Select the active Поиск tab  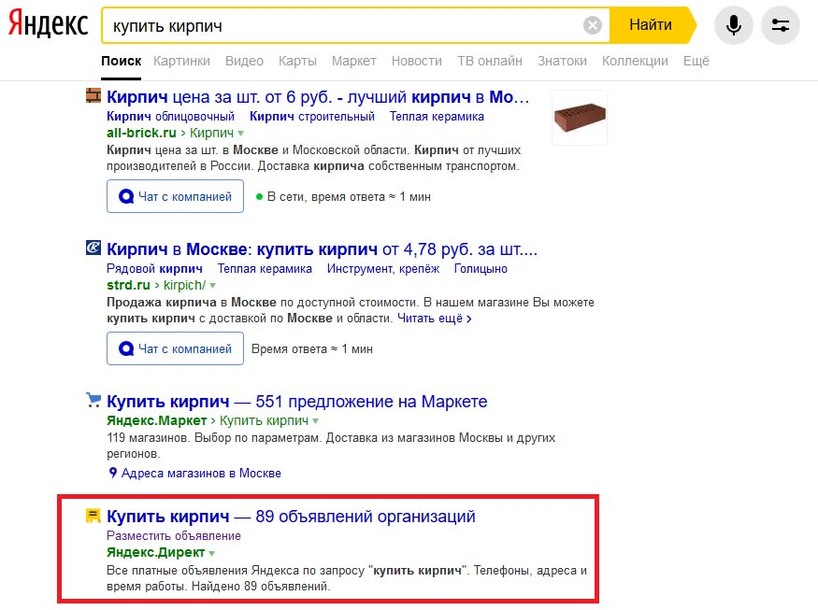coord(121,61)
